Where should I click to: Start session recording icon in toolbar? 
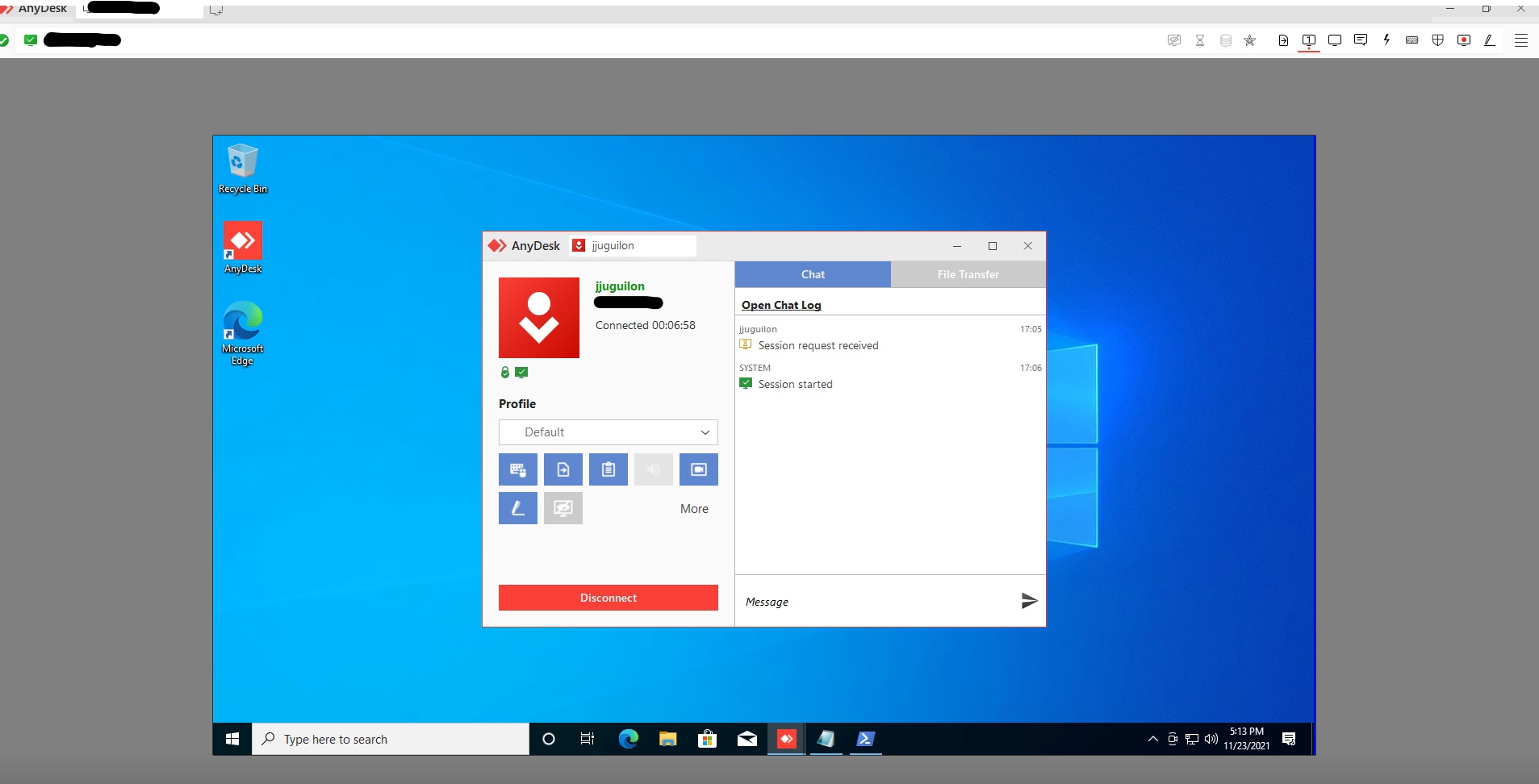[x=1464, y=40]
